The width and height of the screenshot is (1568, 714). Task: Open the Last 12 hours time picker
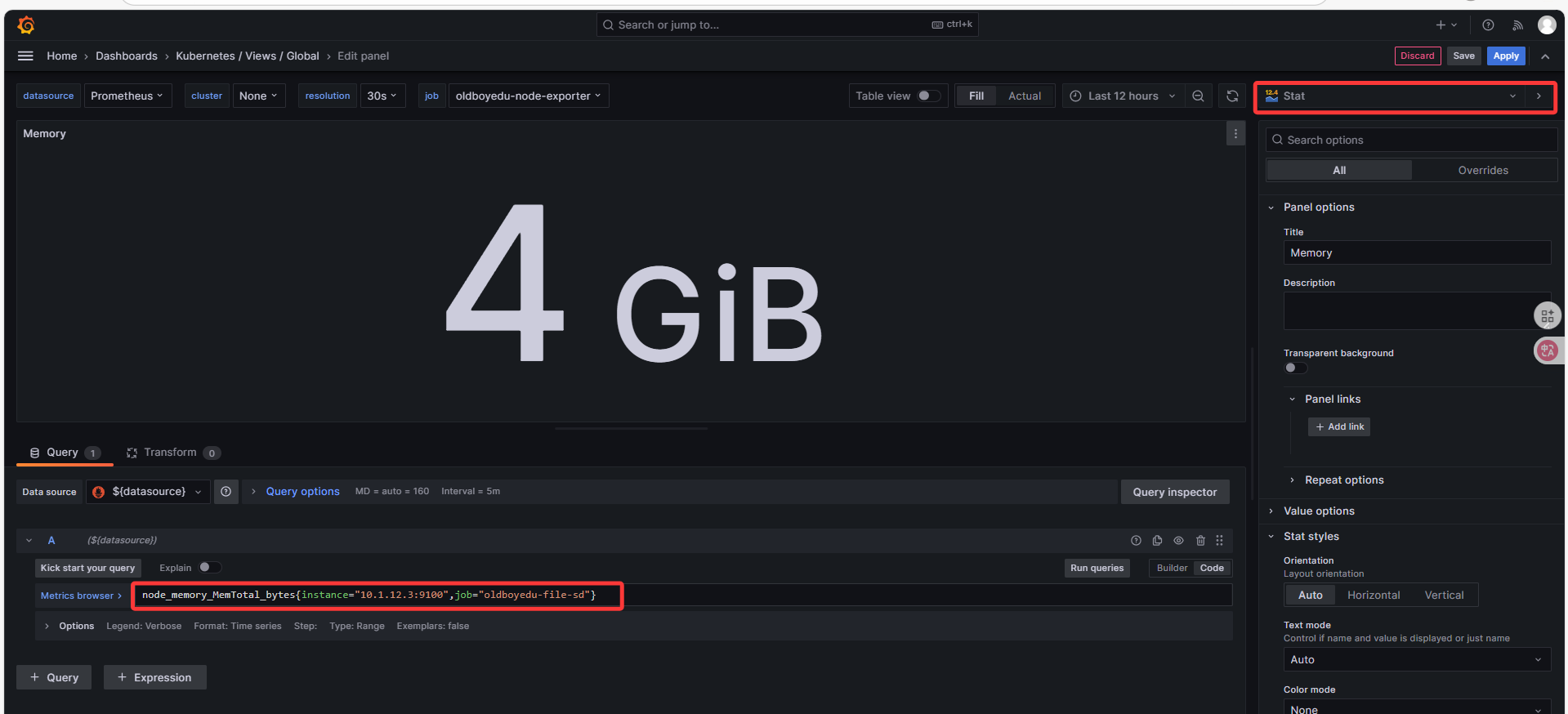[x=1122, y=96]
